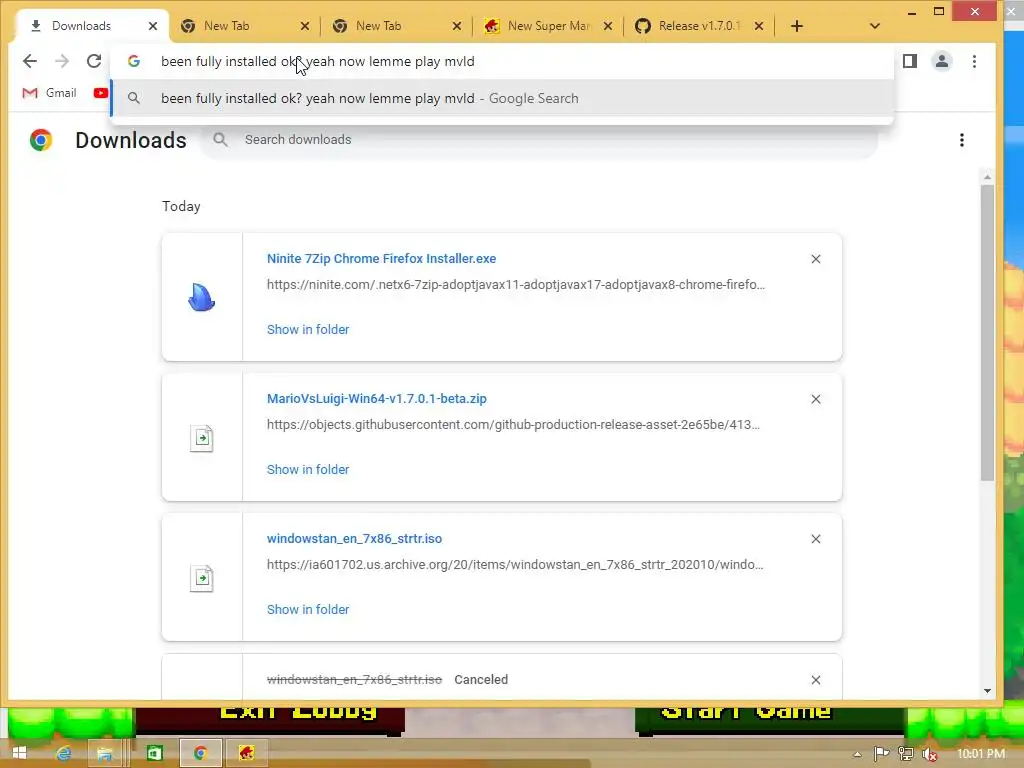This screenshot has width=1024, height=768.
Task: Click the address bar text
Action: click(x=317, y=61)
